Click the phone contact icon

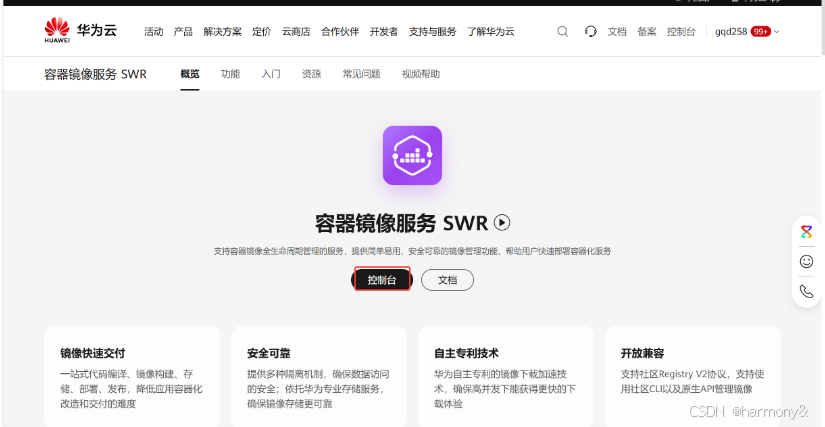pos(807,291)
